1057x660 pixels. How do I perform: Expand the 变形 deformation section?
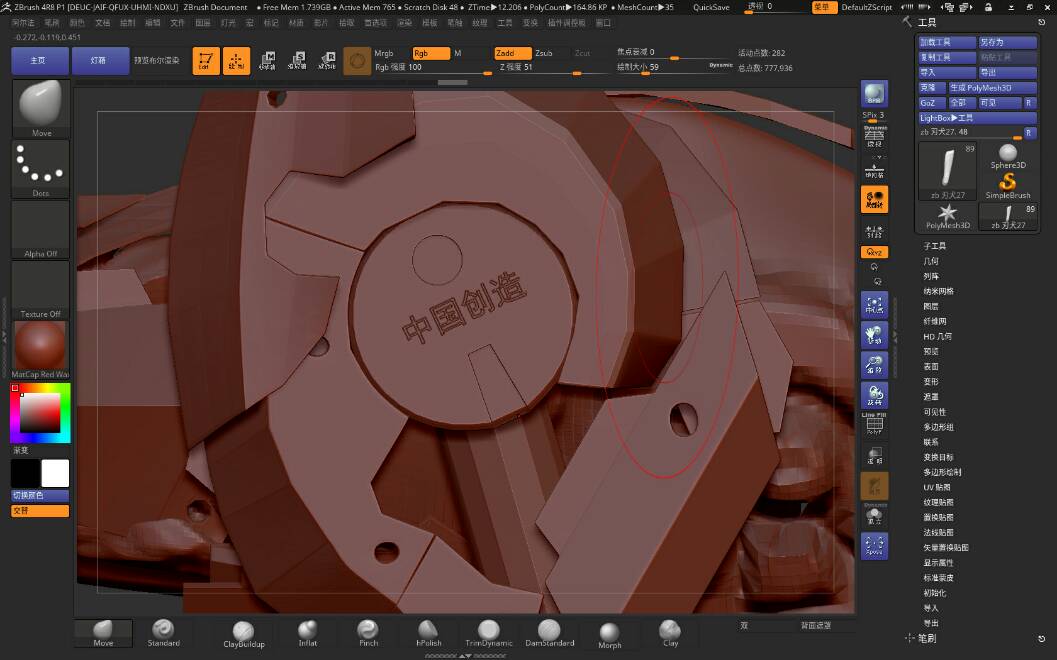(x=931, y=382)
